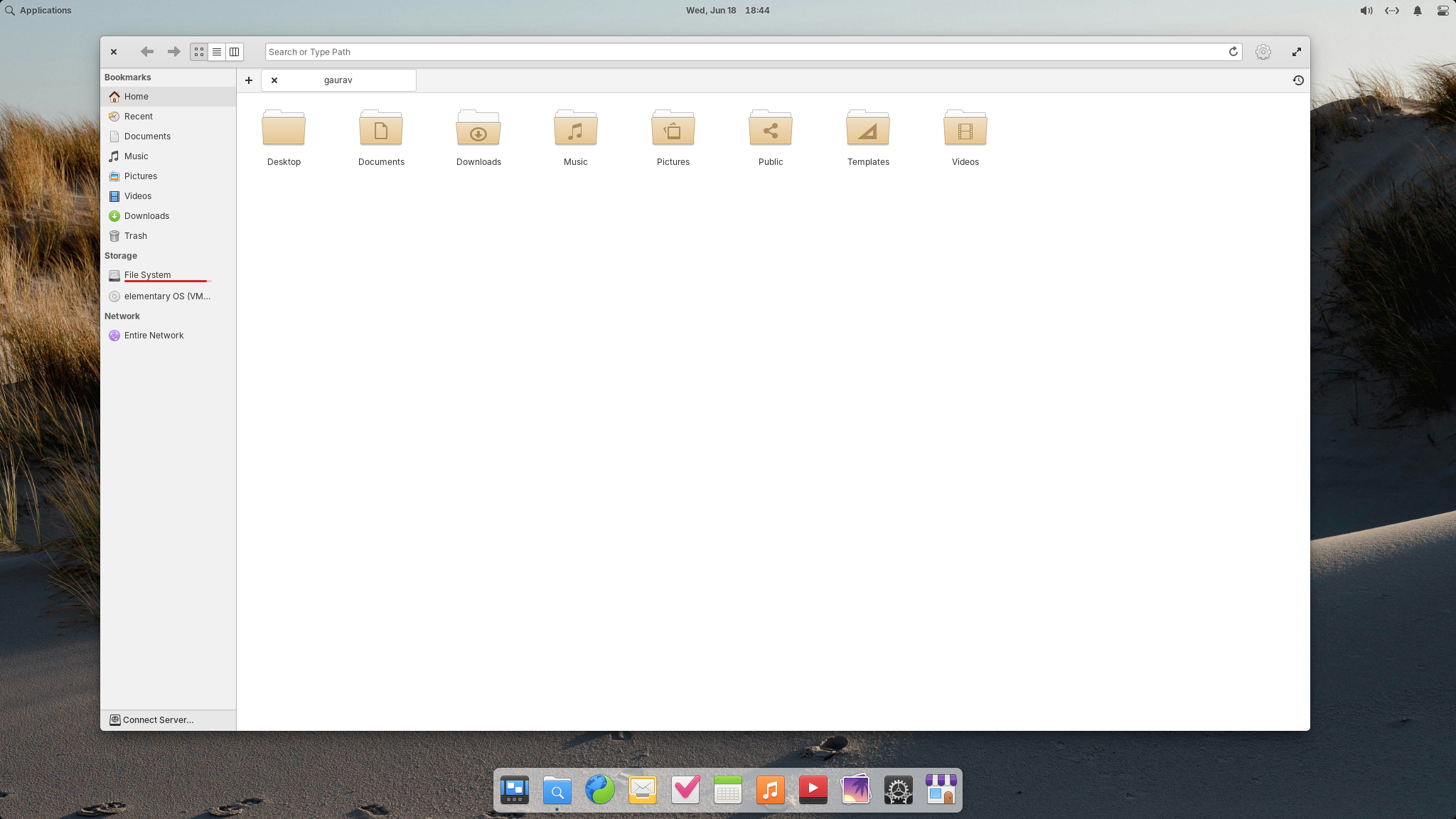Image resolution: width=1456 pixels, height=819 pixels.
Task: Launch Tasks from dock
Action: click(685, 790)
